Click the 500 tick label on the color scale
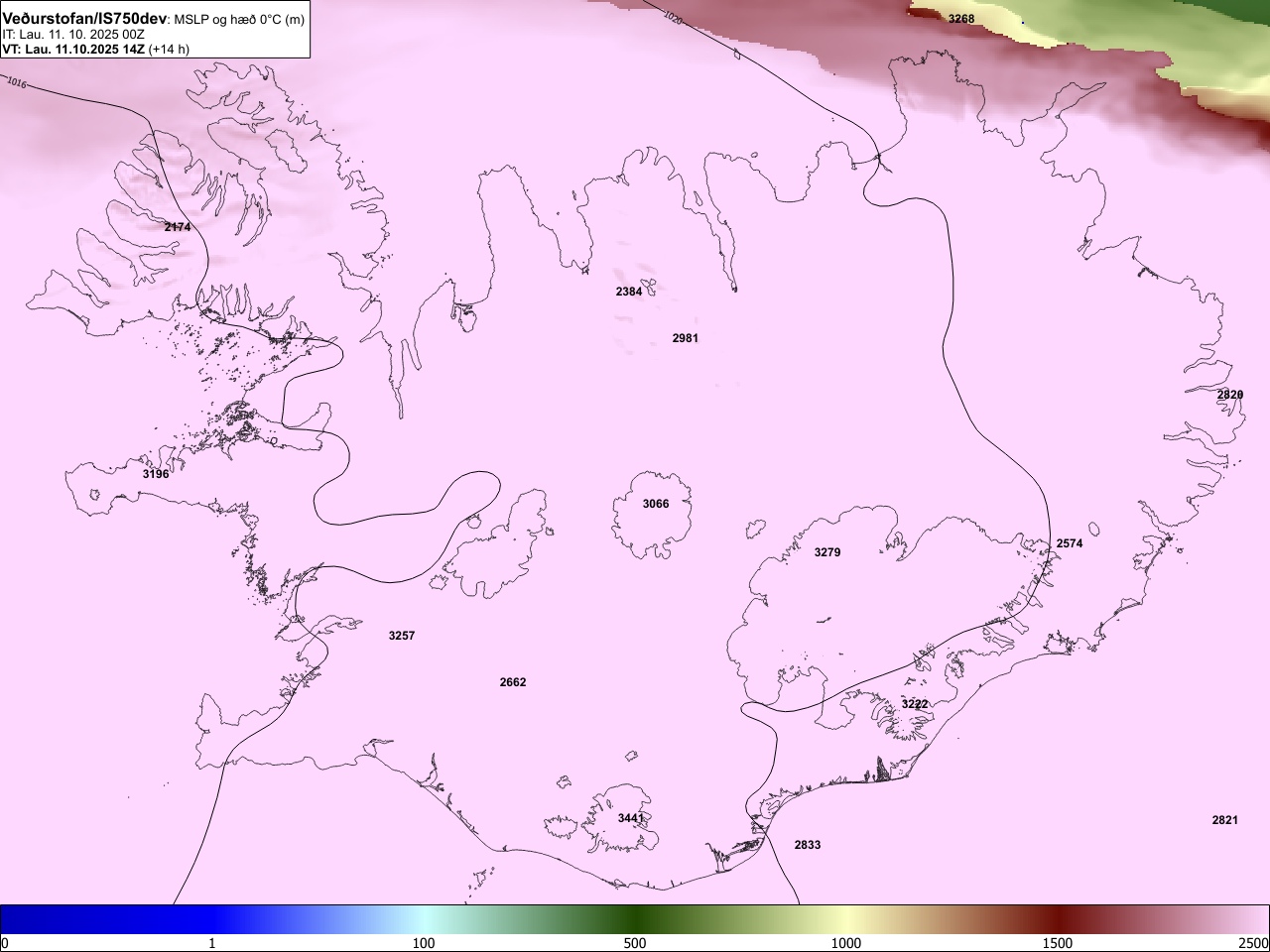The image size is (1270, 952). pyautogui.click(x=635, y=942)
